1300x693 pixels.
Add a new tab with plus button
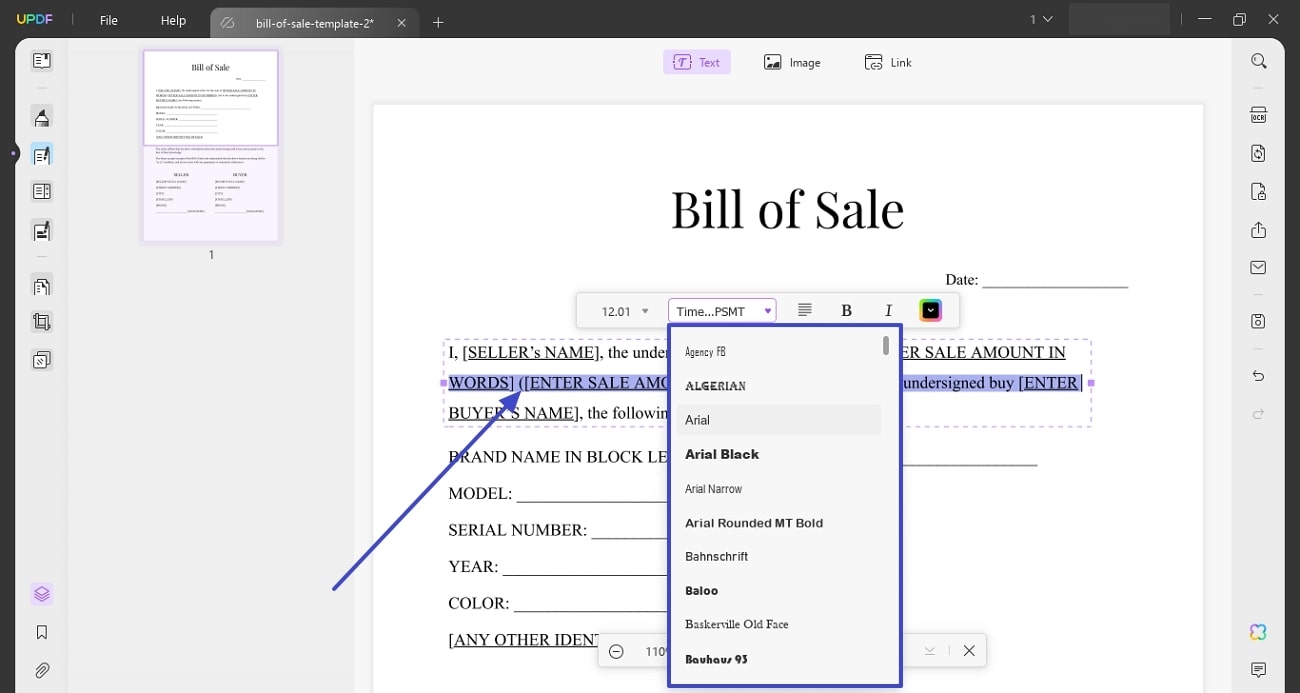tap(438, 22)
